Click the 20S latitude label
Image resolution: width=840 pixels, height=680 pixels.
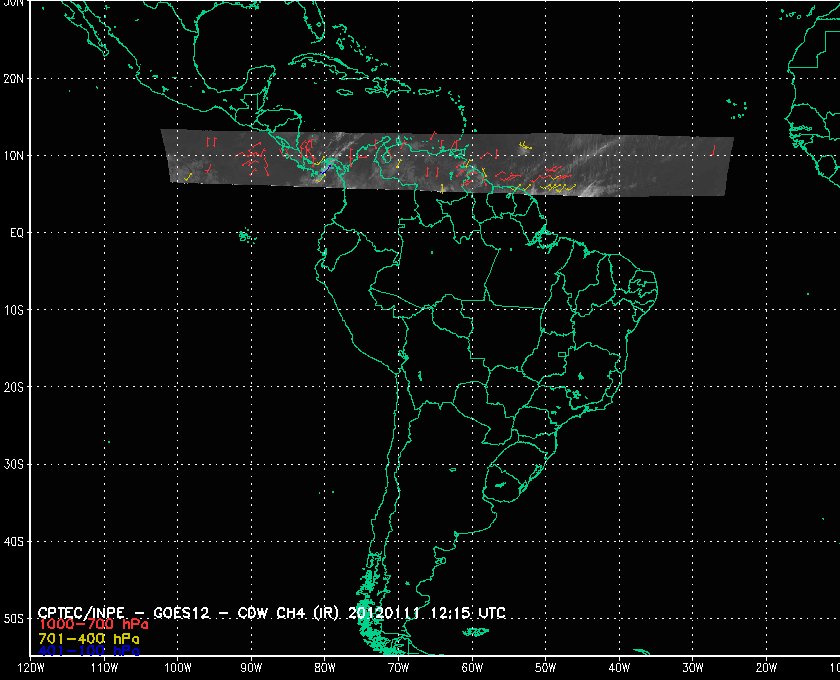pyautogui.click(x=13, y=387)
